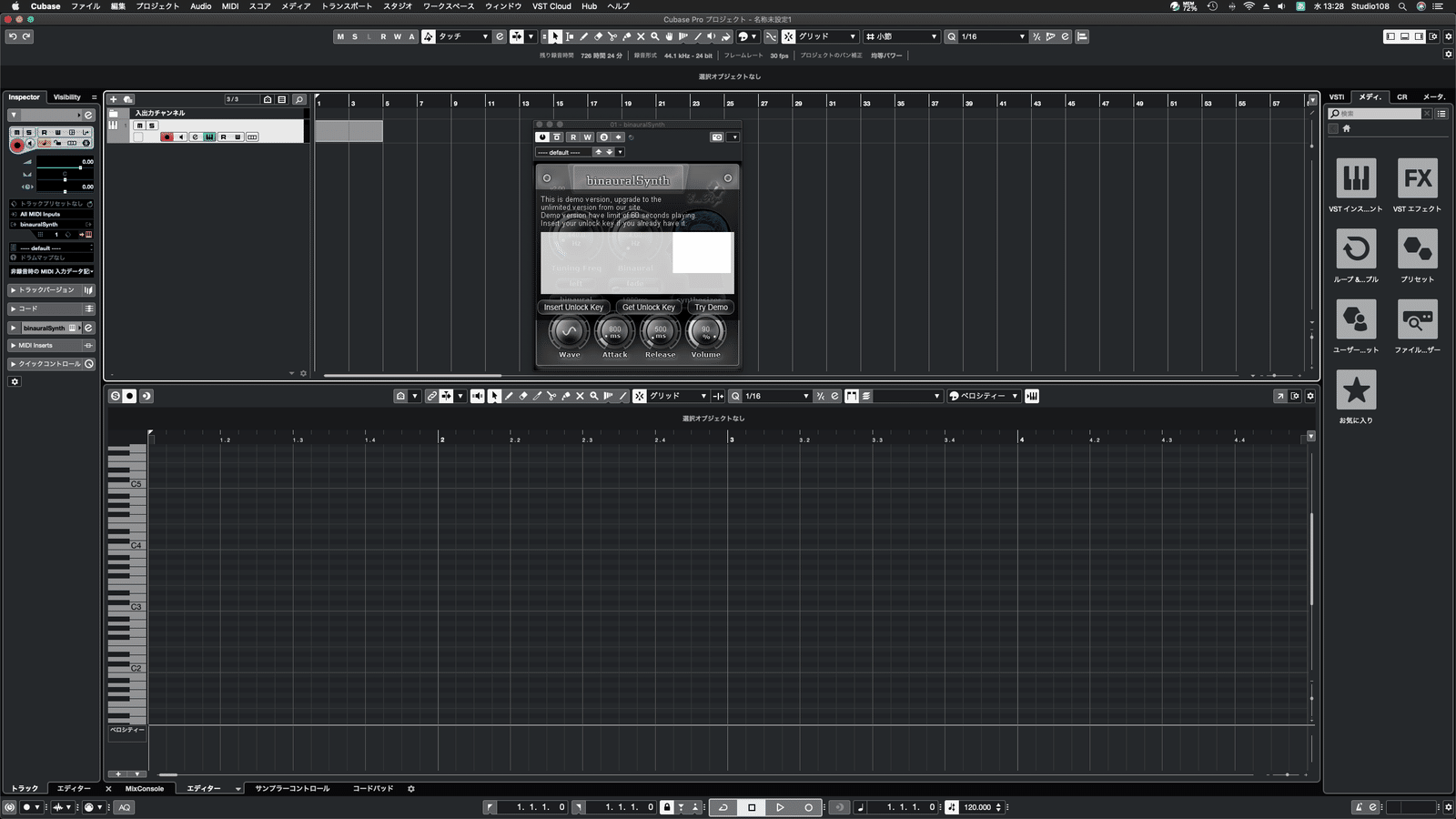Toggle cycle loop in transport bar
Viewport: 1456px width, 819px height.
pyautogui.click(x=723, y=807)
